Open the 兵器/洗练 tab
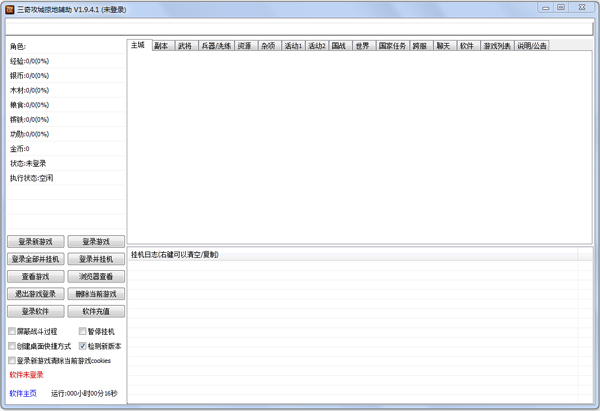The image size is (600, 411). click(216, 46)
